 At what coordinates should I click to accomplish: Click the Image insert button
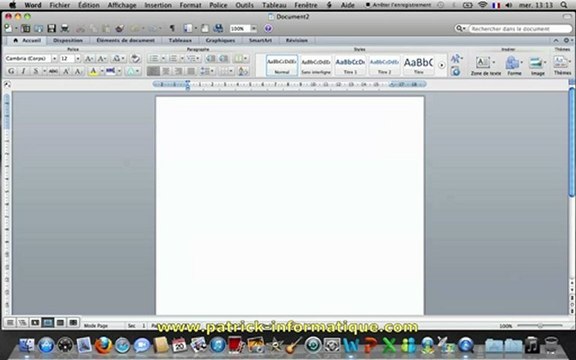coord(537,65)
